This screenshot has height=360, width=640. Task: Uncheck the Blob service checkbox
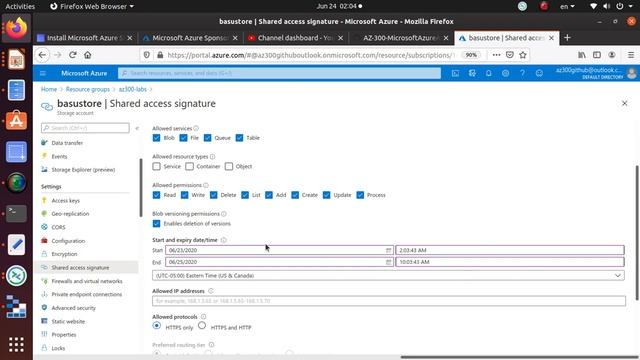click(156, 138)
